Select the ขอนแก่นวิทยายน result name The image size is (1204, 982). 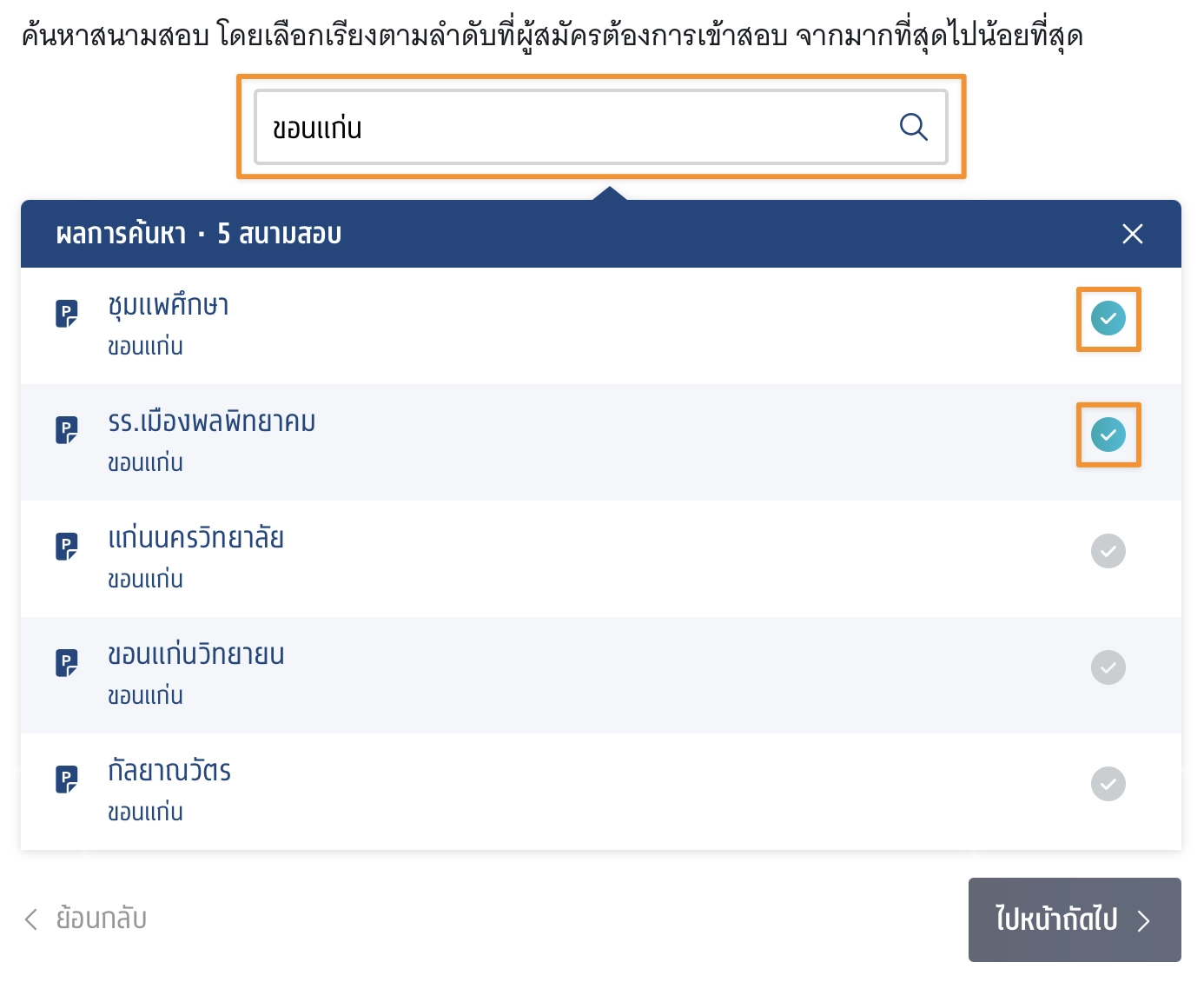click(x=196, y=655)
